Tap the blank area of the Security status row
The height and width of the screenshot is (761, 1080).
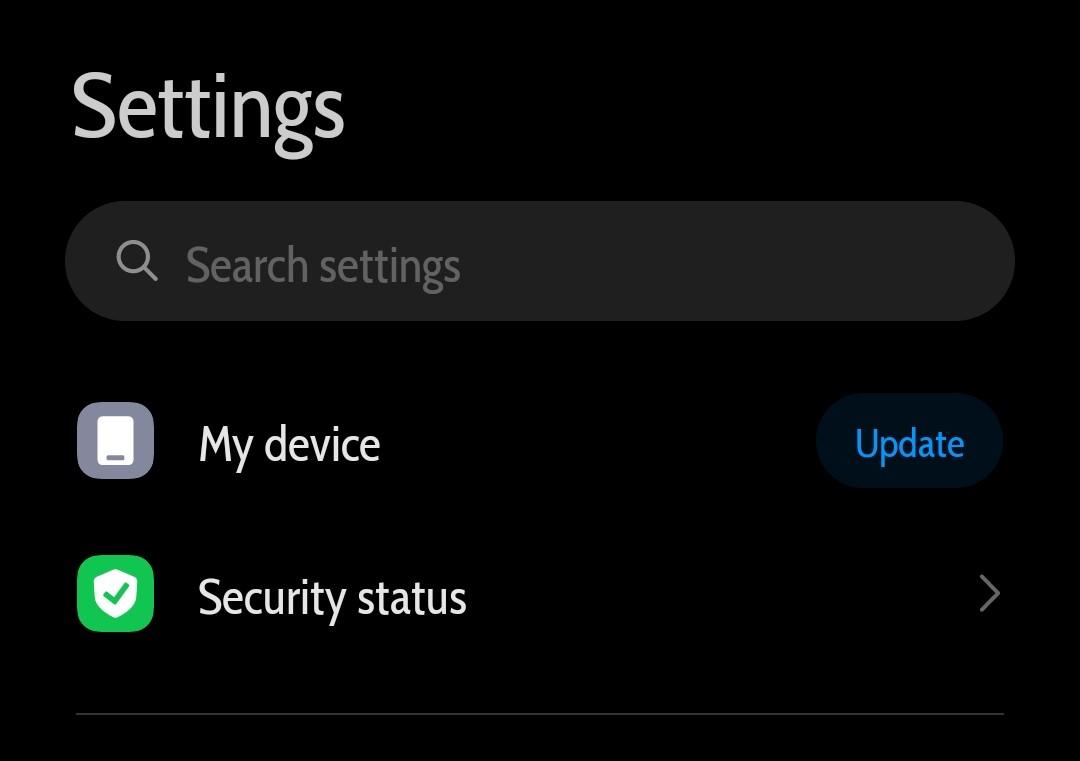700,594
